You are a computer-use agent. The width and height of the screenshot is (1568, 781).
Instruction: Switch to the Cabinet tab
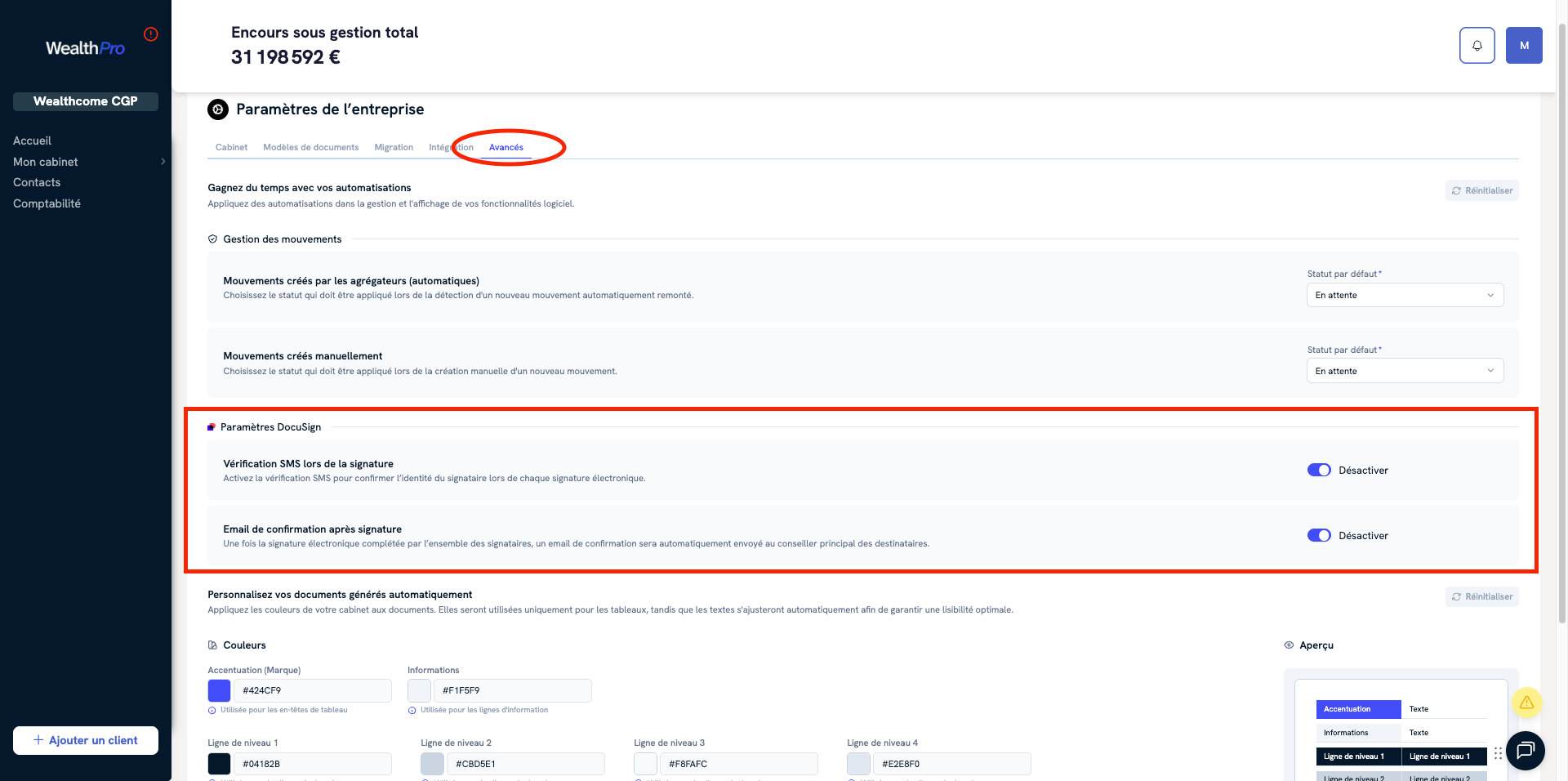[x=231, y=148]
